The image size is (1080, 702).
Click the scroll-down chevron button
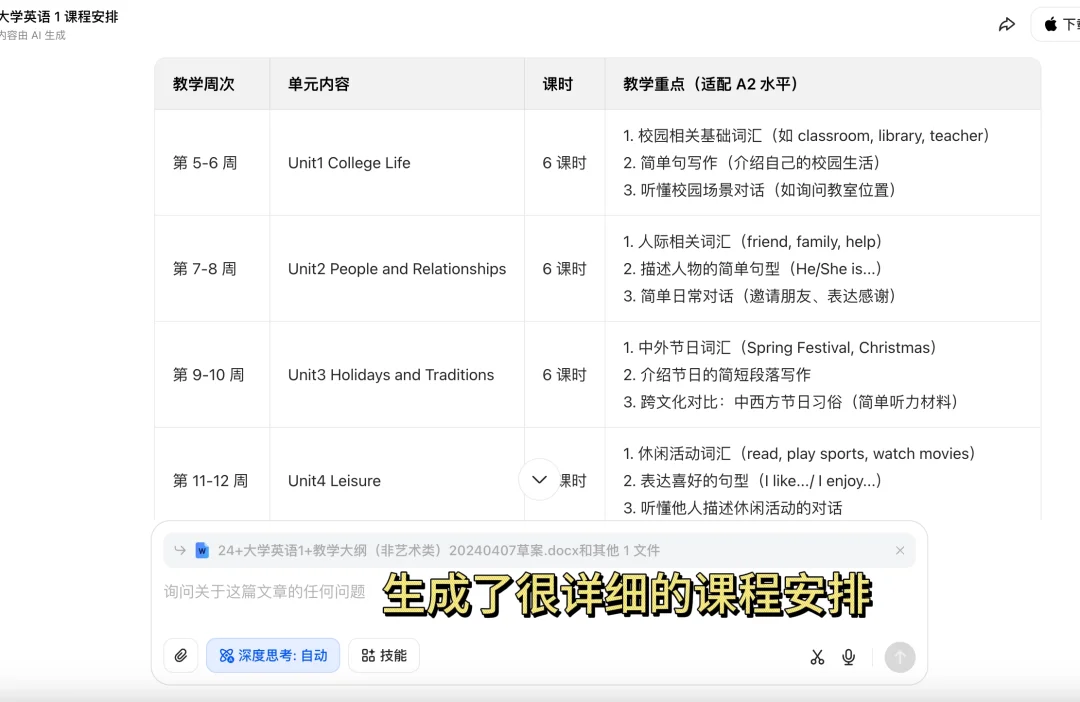click(x=539, y=480)
